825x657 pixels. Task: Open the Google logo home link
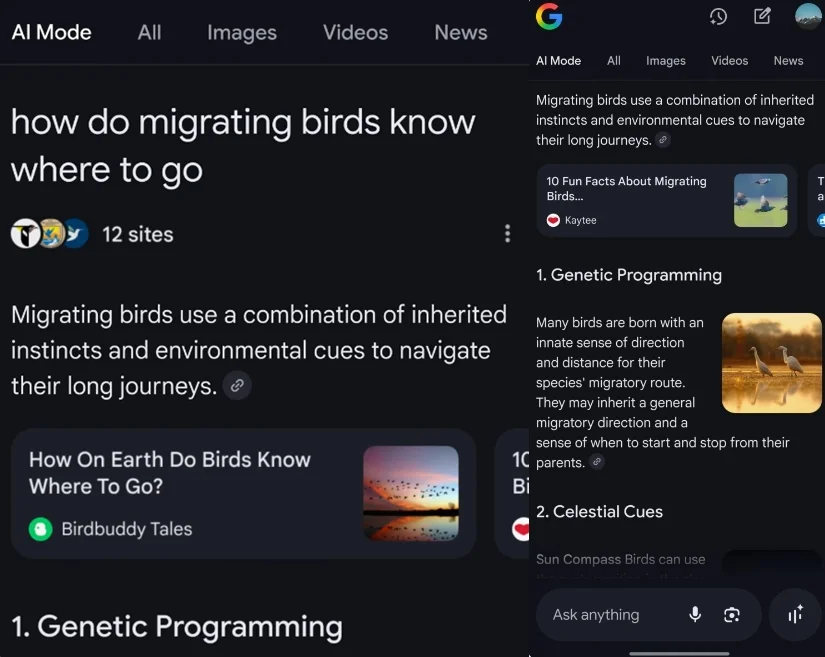coord(549,16)
